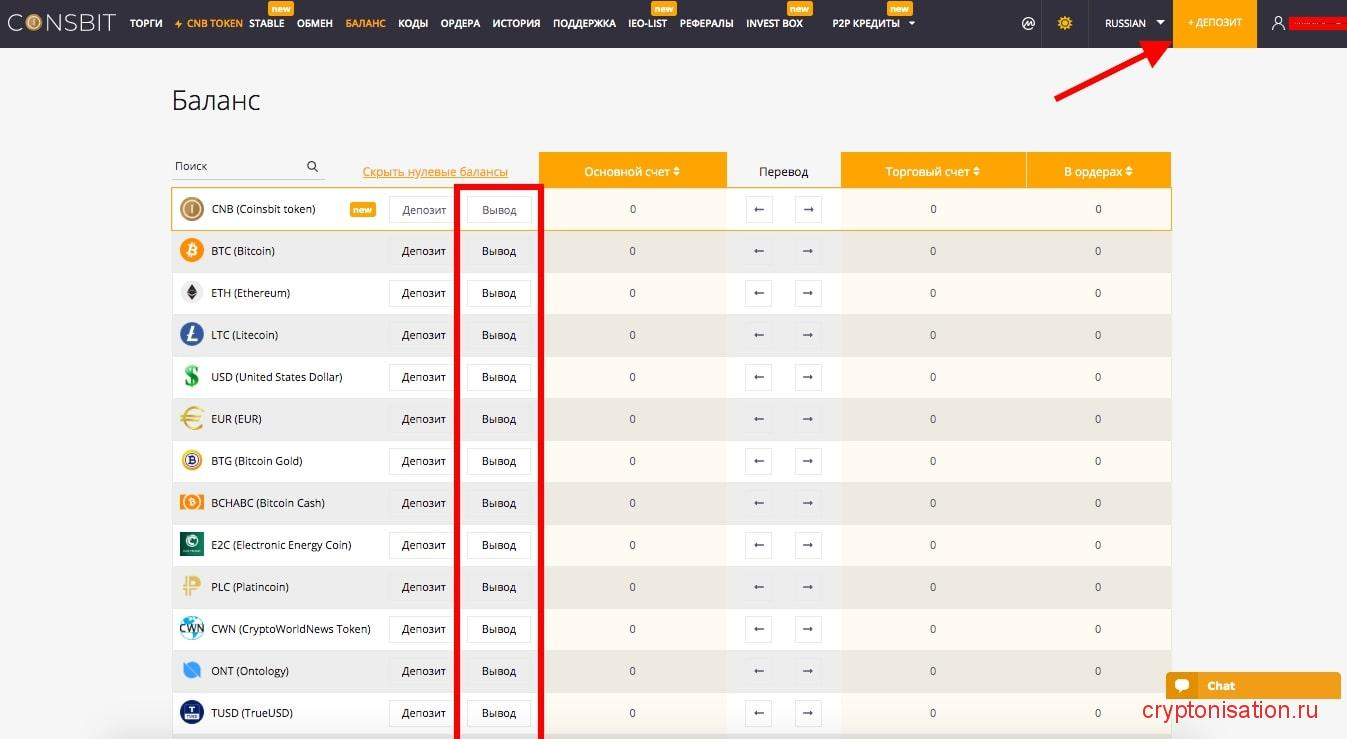The image size is (1347, 739).
Task: Toggle the sun theme icon
Action: click(x=1064, y=23)
